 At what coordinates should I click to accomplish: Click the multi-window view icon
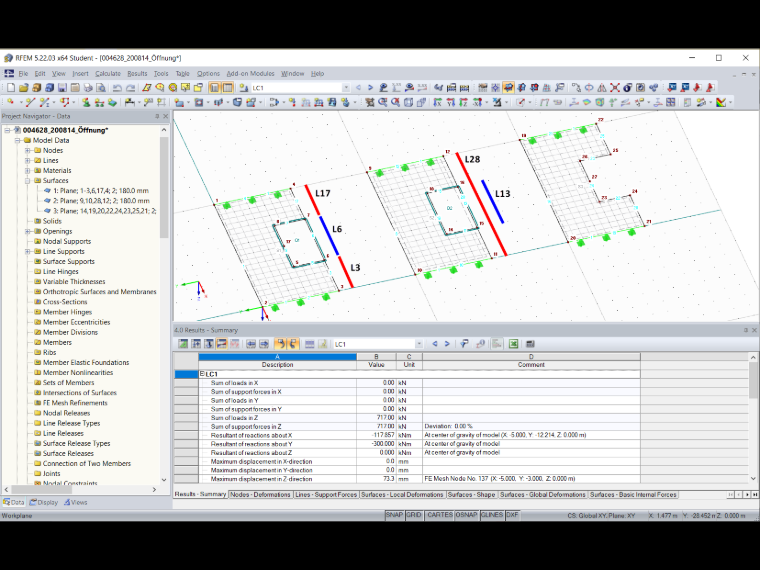click(x=670, y=102)
